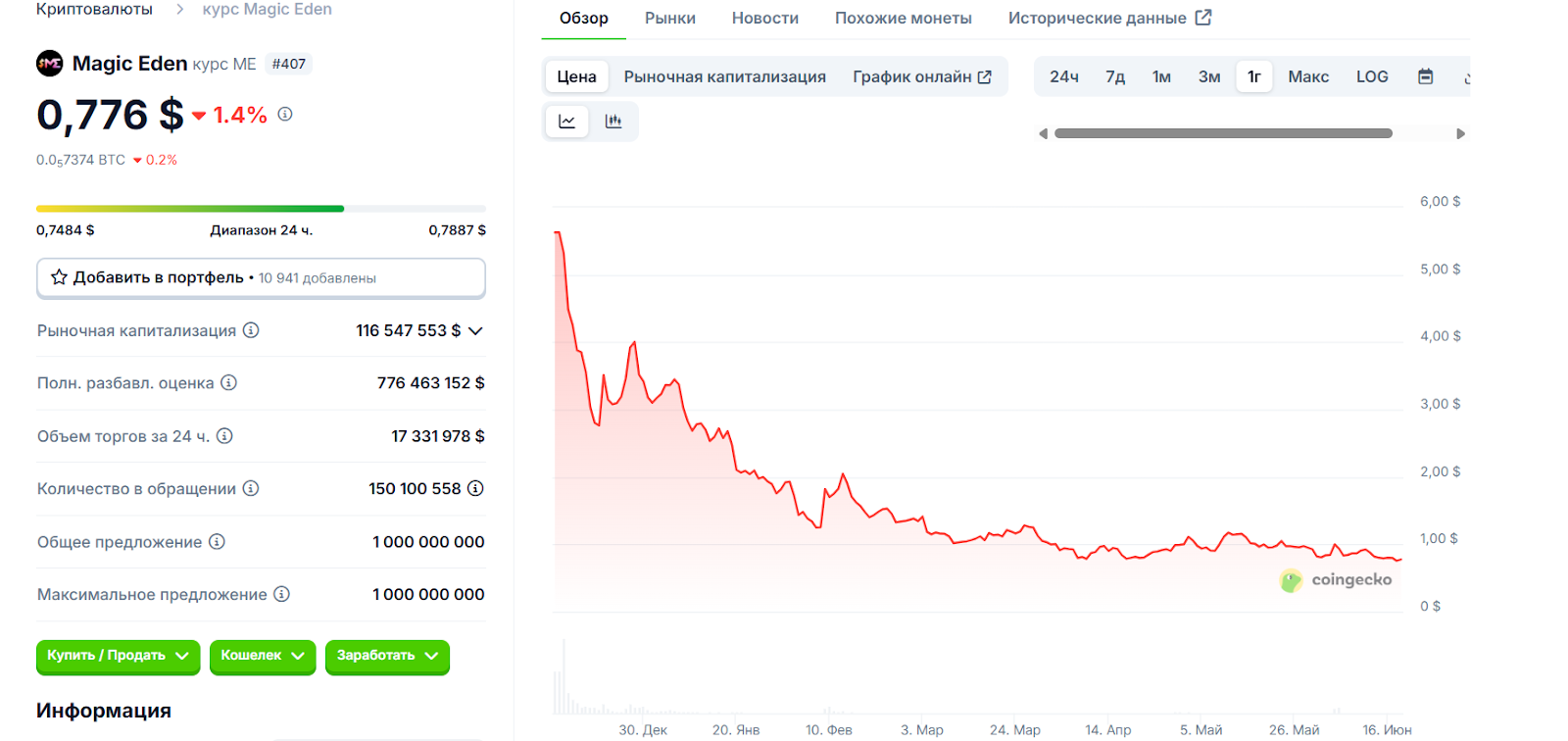The image size is (1568, 741).
Task: Select the 7д time range
Action: [x=1115, y=76]
